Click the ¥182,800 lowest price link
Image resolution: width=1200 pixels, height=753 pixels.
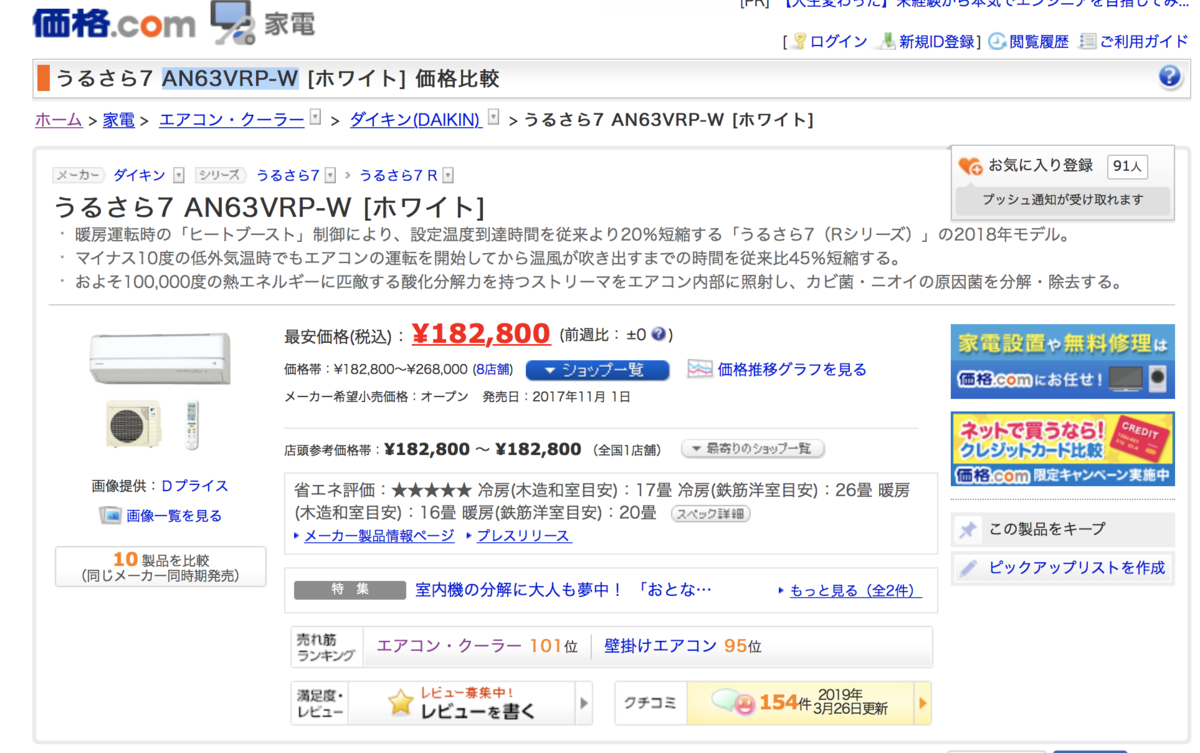point(481,333)
